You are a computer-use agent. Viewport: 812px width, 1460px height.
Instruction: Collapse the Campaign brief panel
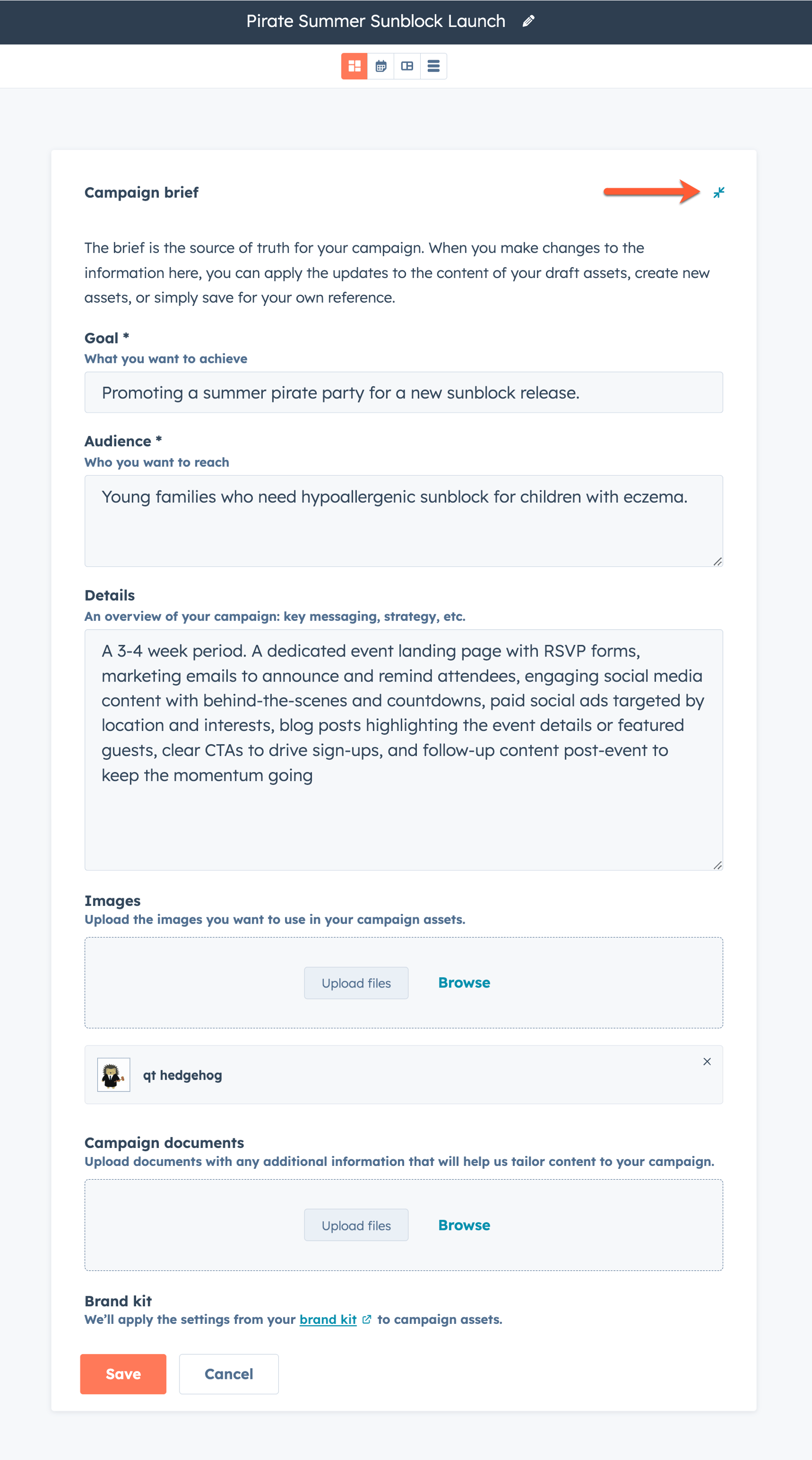(x=719, y=193)
